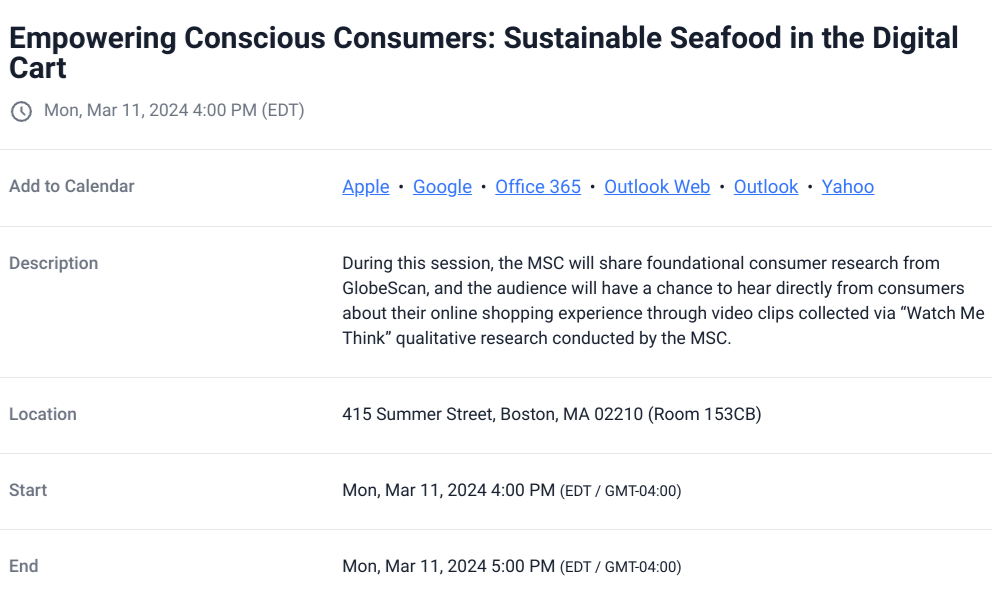Click the Add to Calendar label
992x595 pixels.
coord(72,186)
